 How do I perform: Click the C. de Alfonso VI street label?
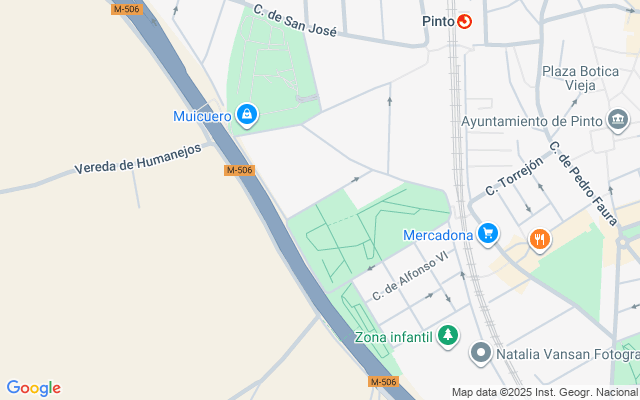(x=410, y=276)
